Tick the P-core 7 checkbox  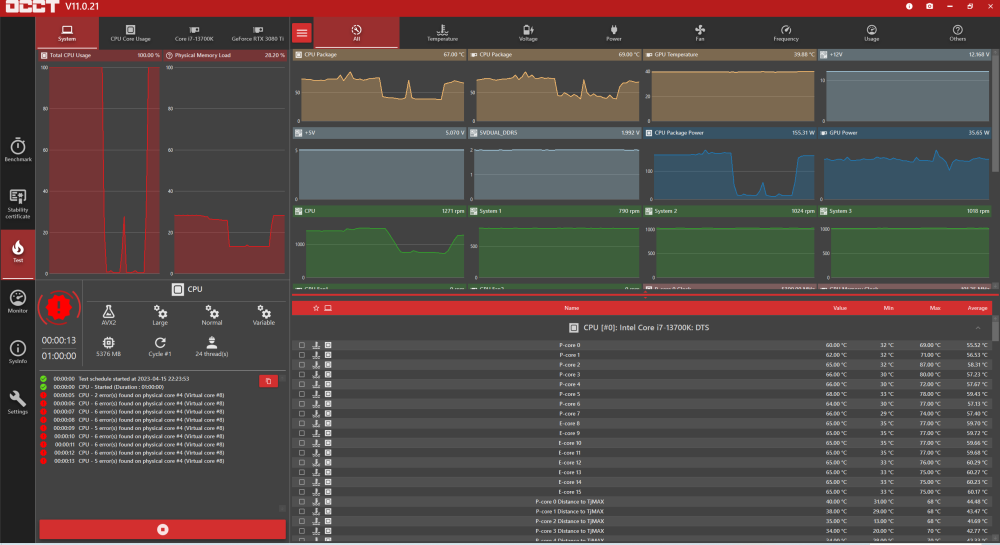302,414
